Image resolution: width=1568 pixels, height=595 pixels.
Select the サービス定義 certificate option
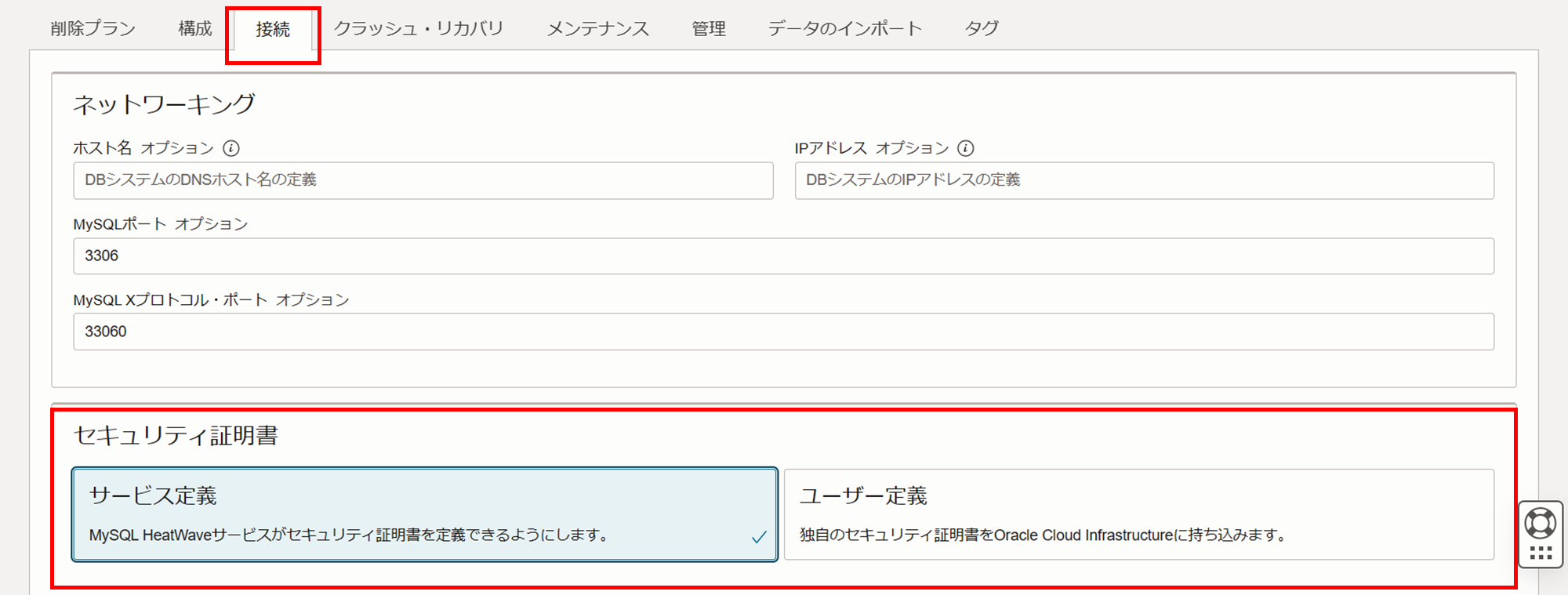pos(424,514)
